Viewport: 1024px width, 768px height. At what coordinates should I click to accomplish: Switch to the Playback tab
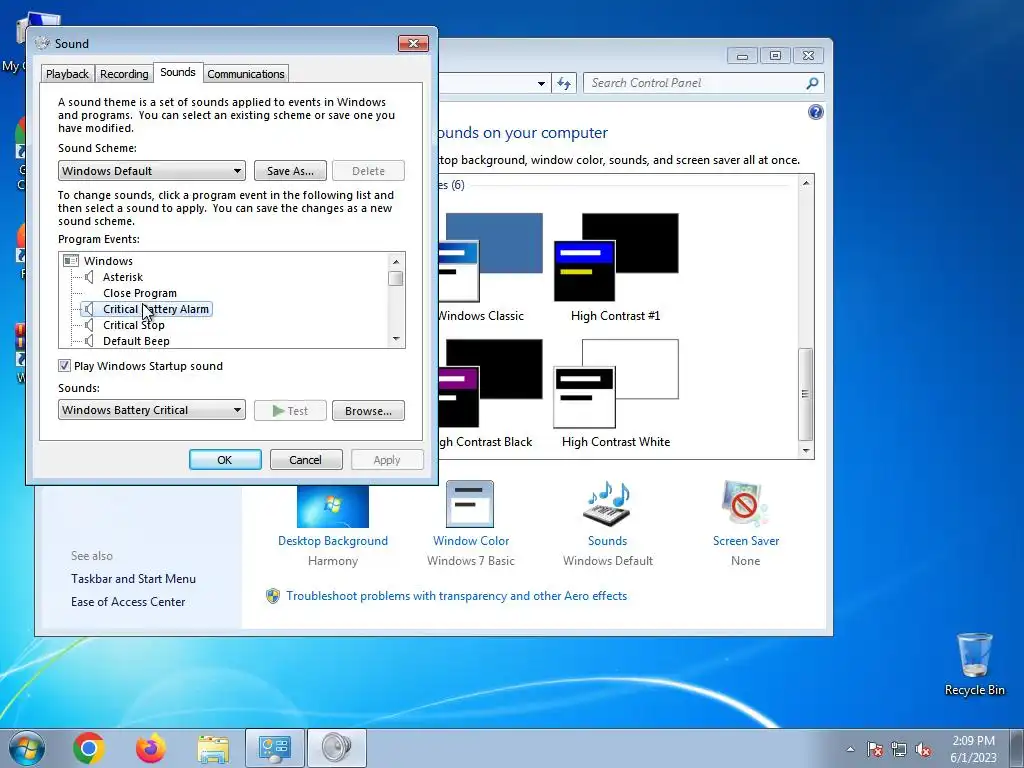67,74
